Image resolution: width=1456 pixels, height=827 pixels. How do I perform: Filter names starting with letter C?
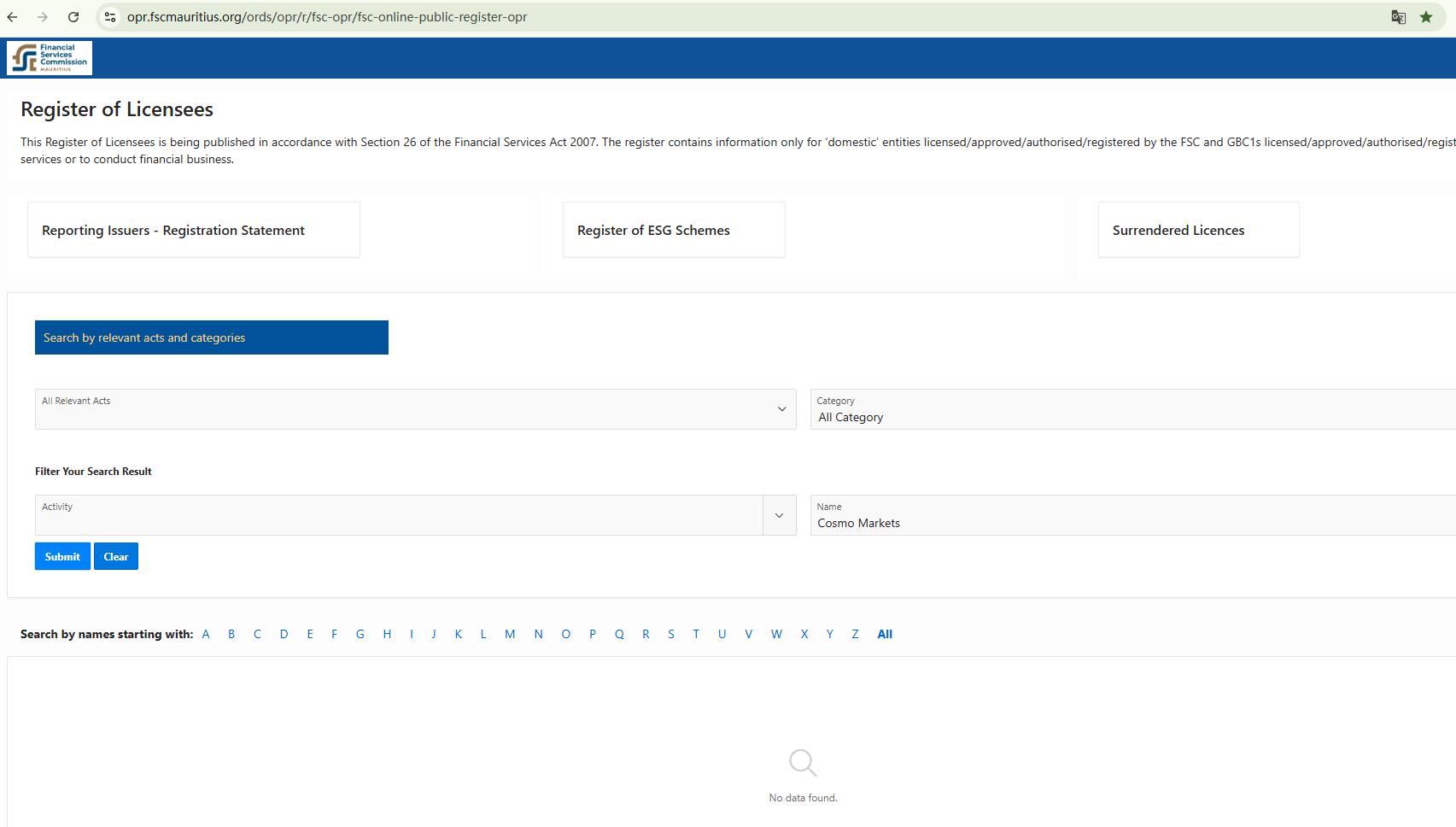(x=257, y=634)
